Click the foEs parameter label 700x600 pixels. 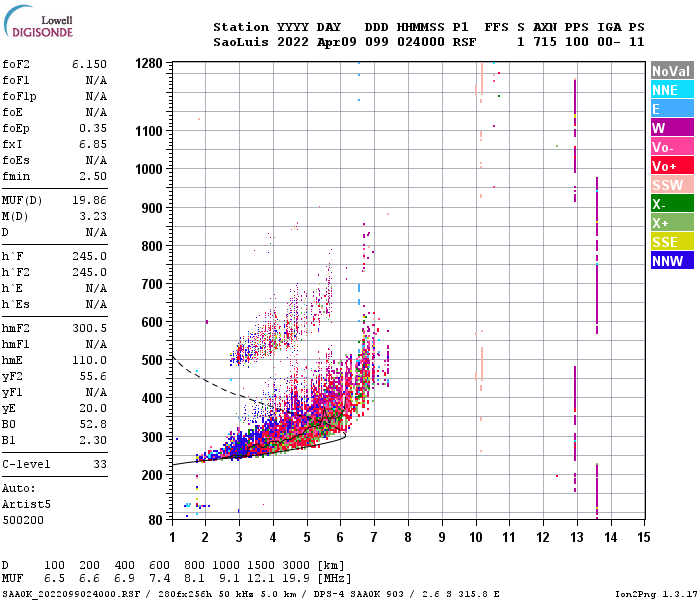point(16,160)
